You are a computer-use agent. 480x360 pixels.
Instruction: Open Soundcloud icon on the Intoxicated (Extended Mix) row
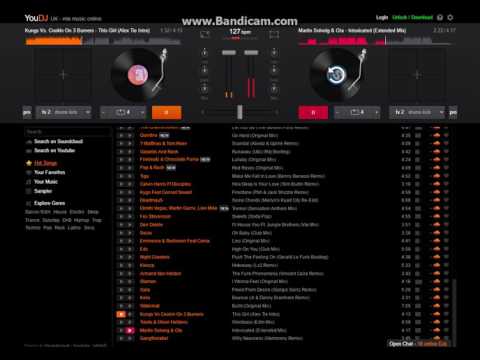pyautogui.click(x=436, y=330)
